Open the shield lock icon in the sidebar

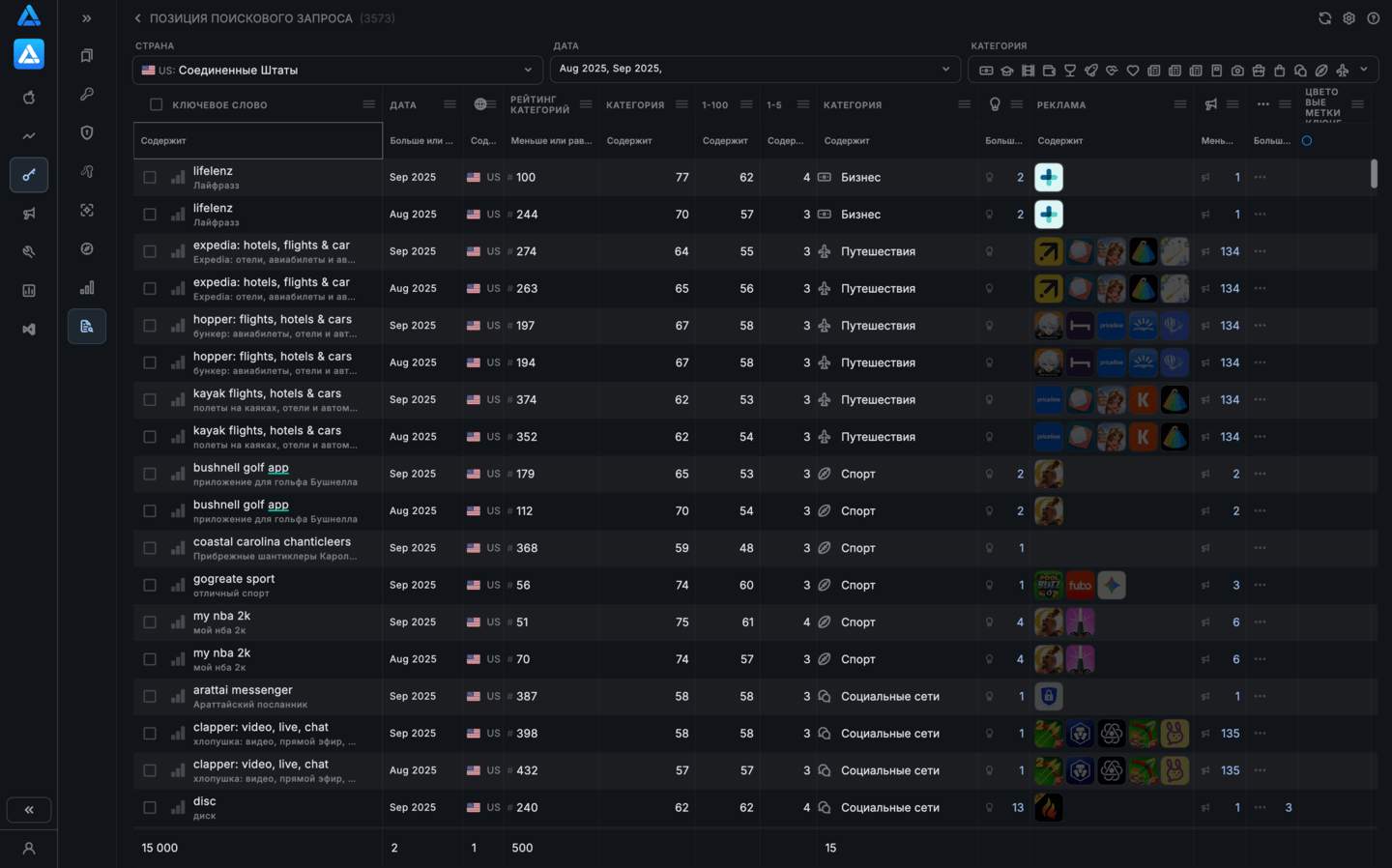click(87, 132)
